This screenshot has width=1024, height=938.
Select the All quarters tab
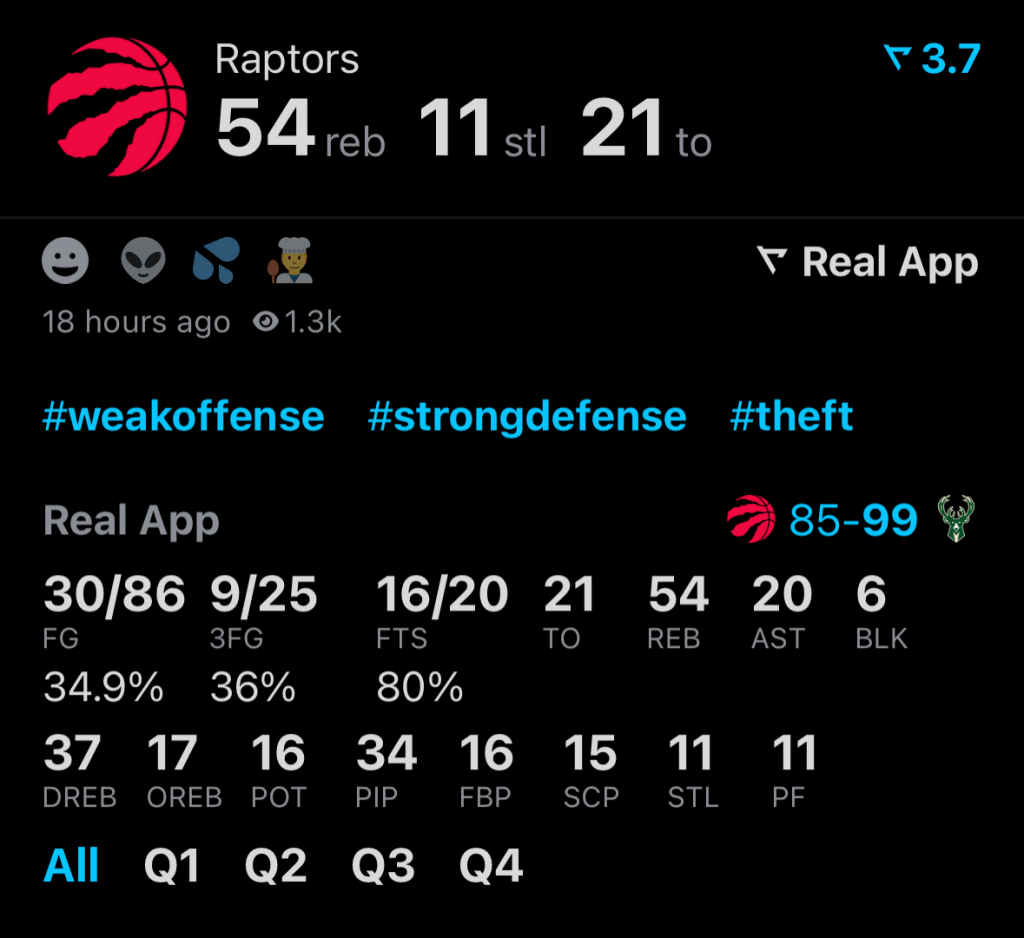click(71, 865)
